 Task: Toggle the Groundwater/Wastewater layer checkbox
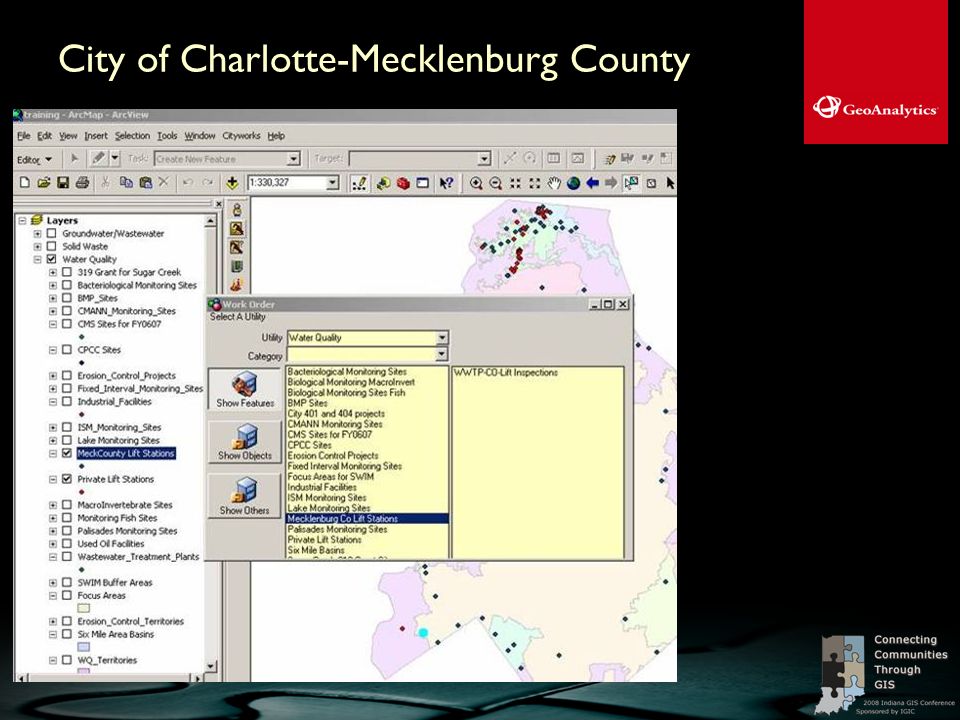click(51, 233)
